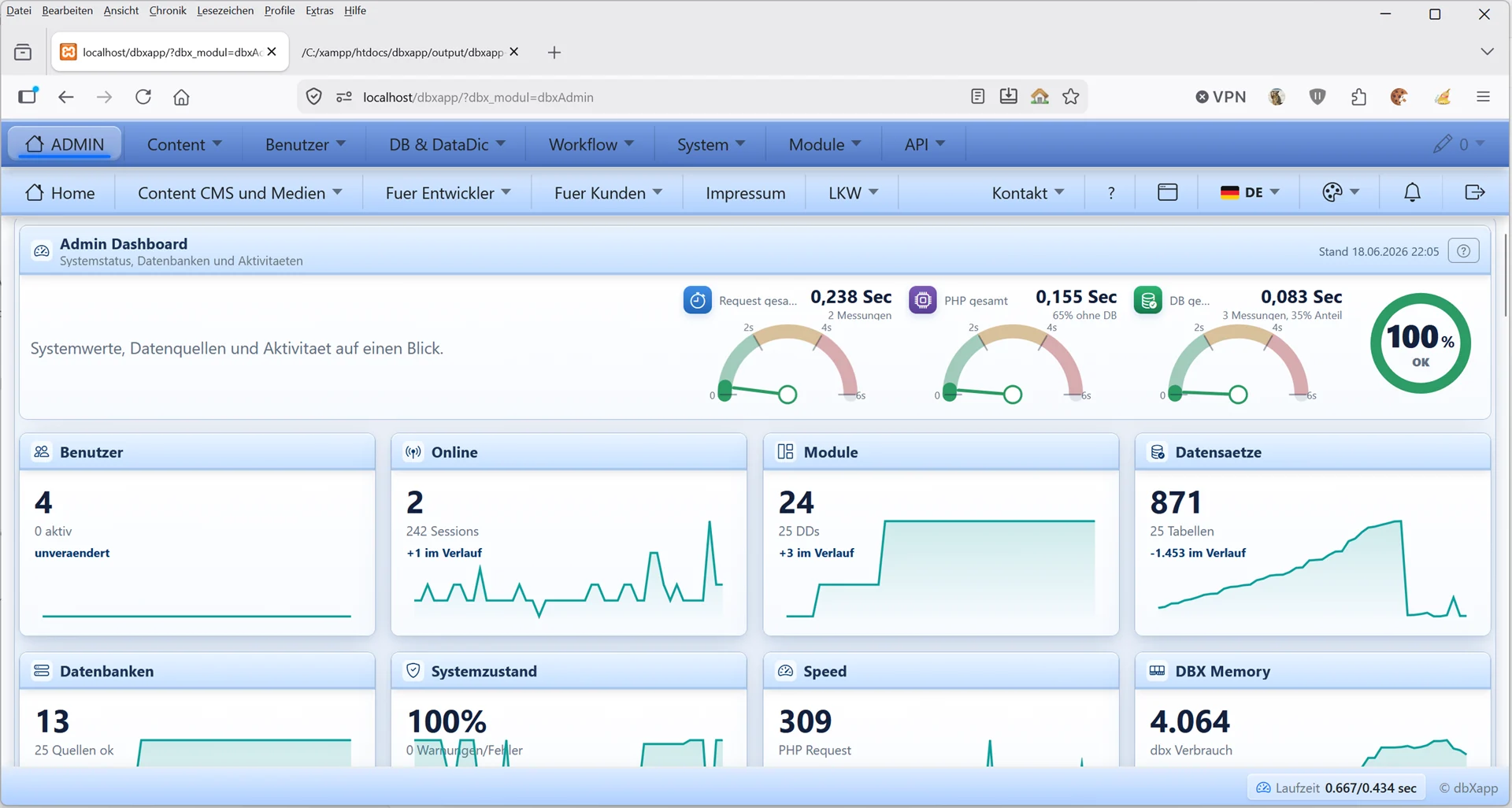1512x808 pixels.
Task: Open the Datenbanken card header
Action: click(x=197, y=671)
